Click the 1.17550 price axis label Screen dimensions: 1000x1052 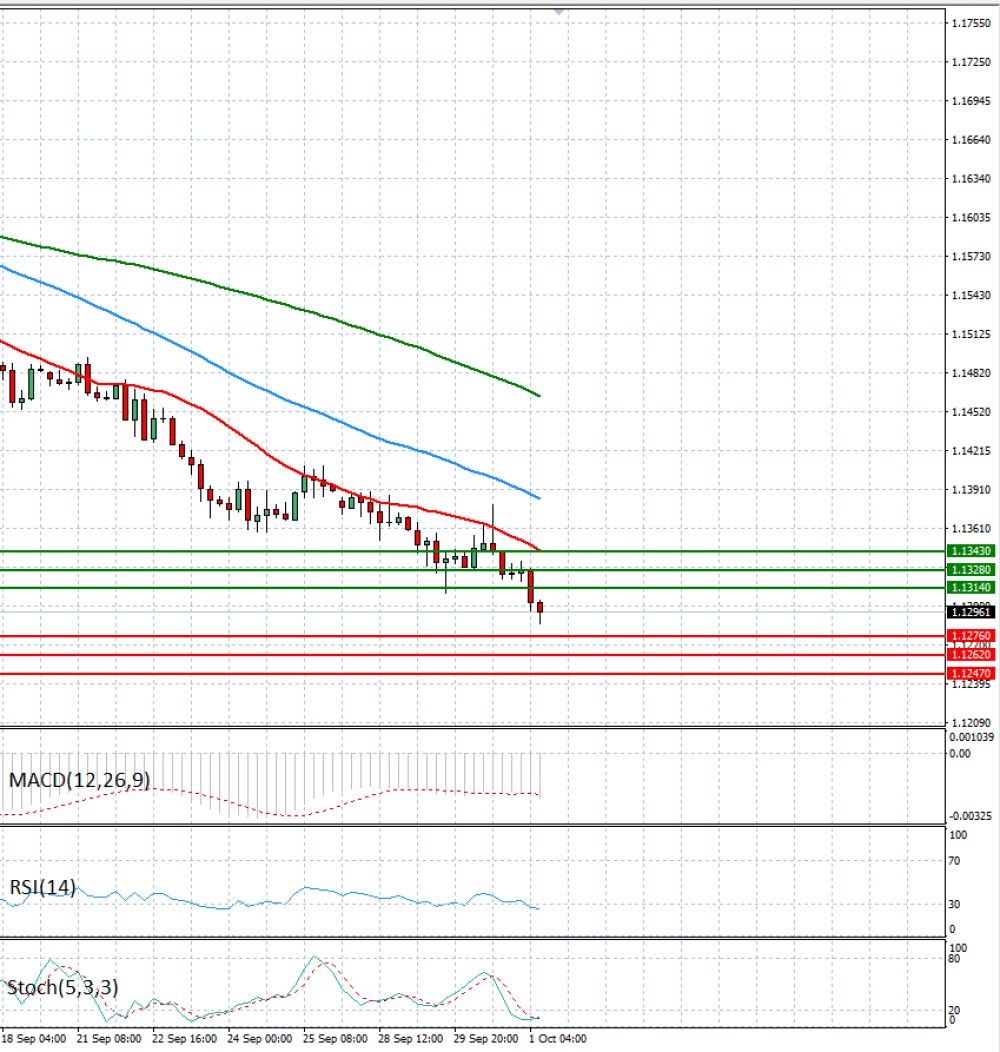pyautogui.click(x=971, y=23)
